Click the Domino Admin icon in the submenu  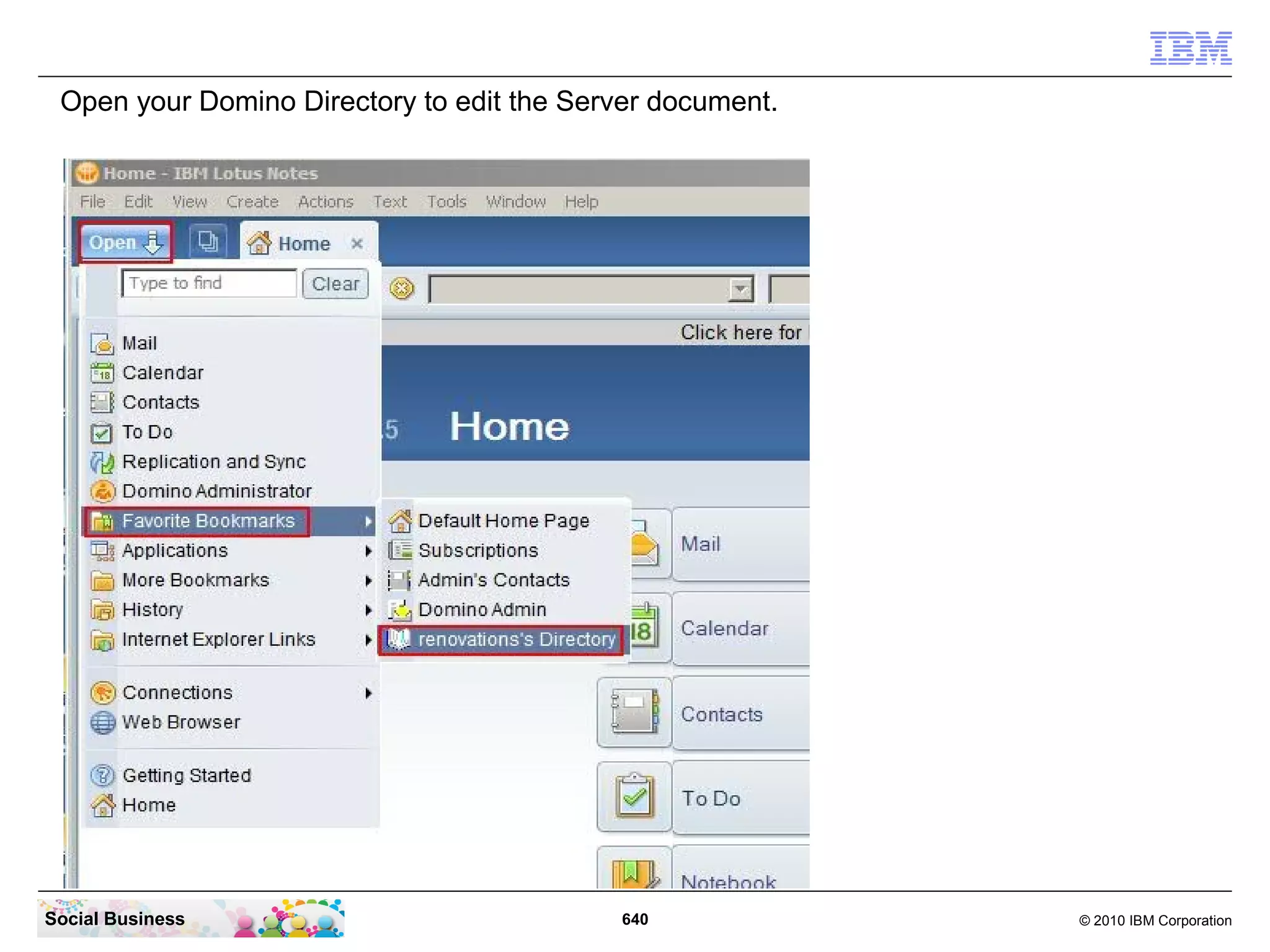click(400, 610)
